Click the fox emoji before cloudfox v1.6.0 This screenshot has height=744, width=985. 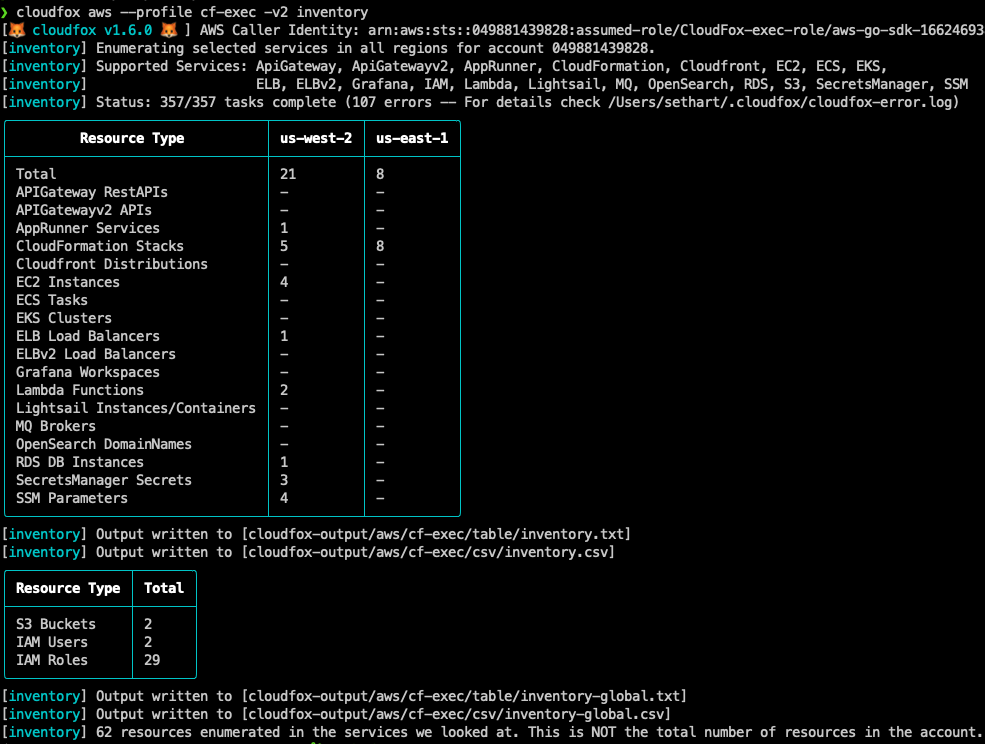click(x=17, y=30)
